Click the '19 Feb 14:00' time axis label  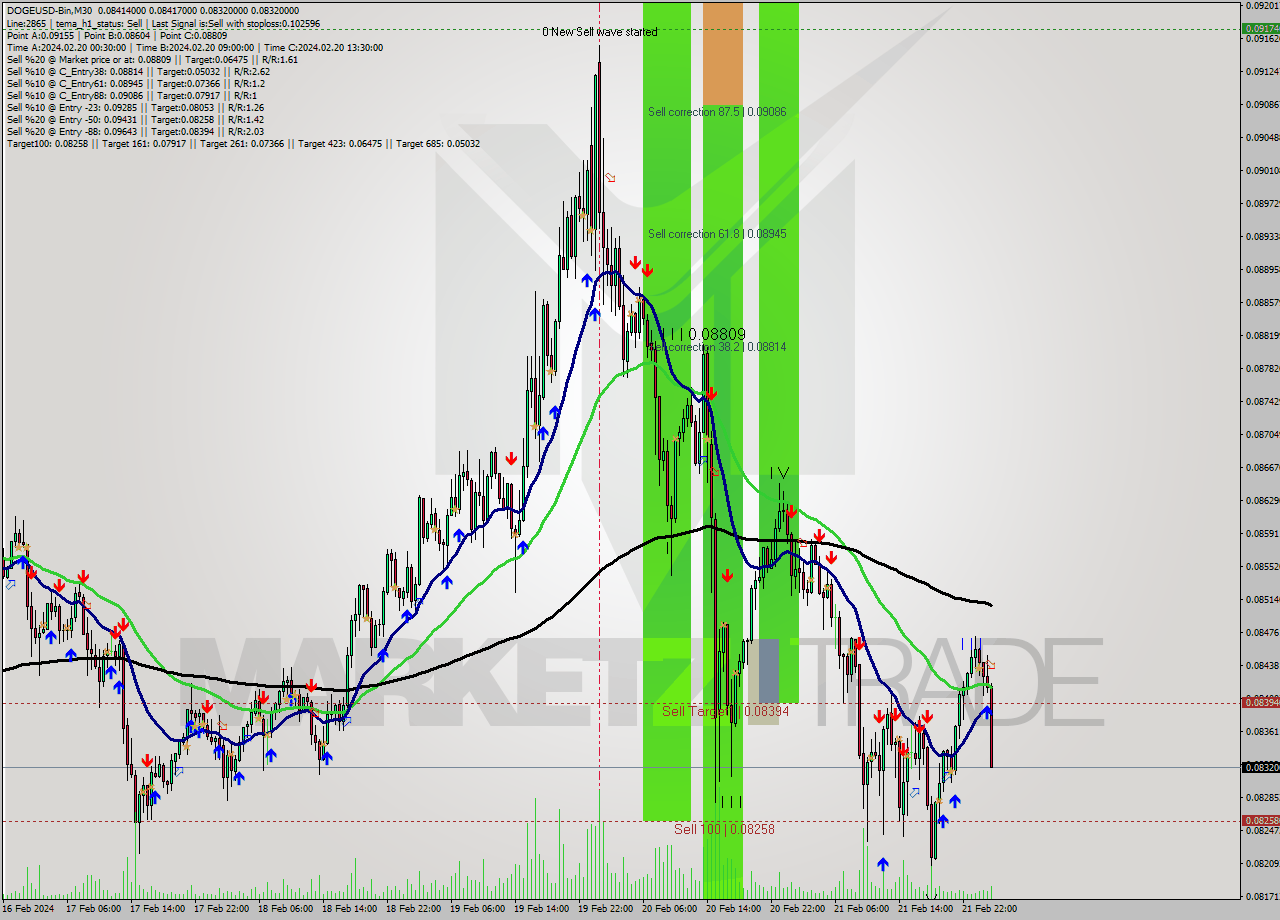tap(541, 909)
